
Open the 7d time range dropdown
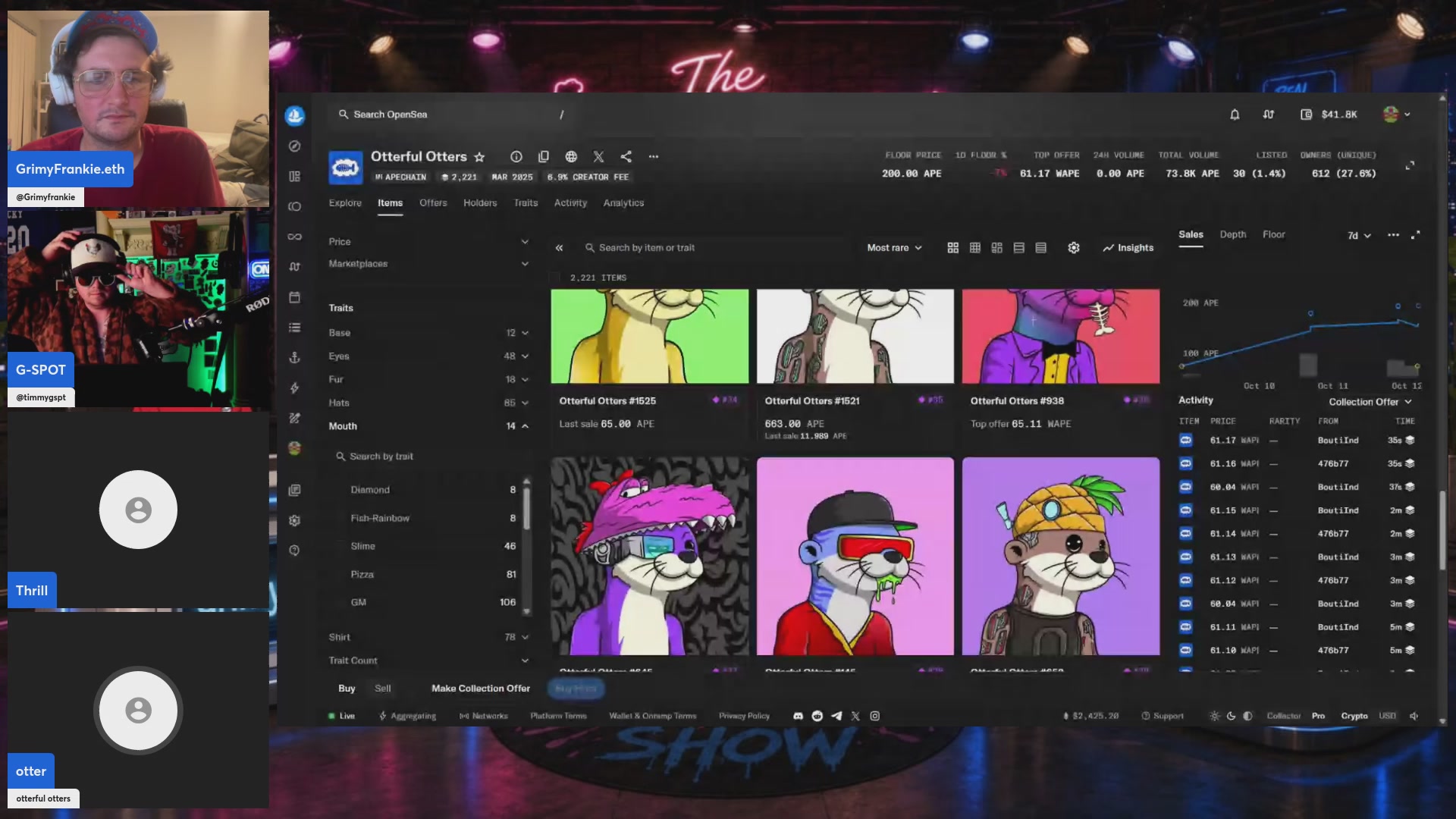click(1359, 236)
